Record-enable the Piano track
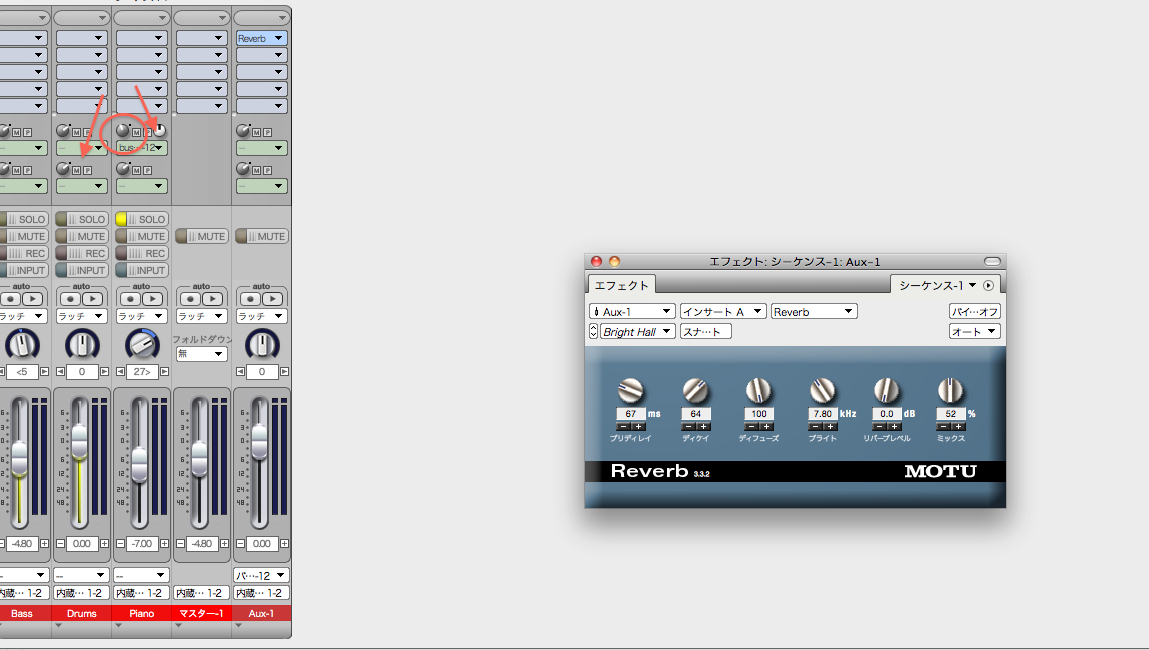Viewport: 1149px width, 650px height. pos(142,253)
